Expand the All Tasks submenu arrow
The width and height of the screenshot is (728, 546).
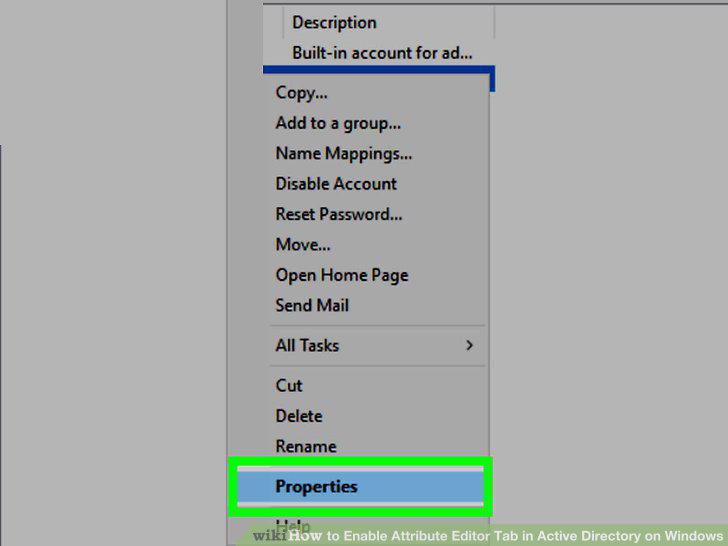pos(469,345)
